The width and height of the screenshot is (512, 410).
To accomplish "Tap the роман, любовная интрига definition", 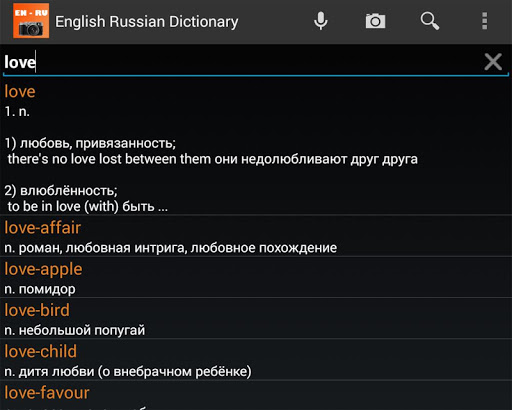I will tap(170, 248).
